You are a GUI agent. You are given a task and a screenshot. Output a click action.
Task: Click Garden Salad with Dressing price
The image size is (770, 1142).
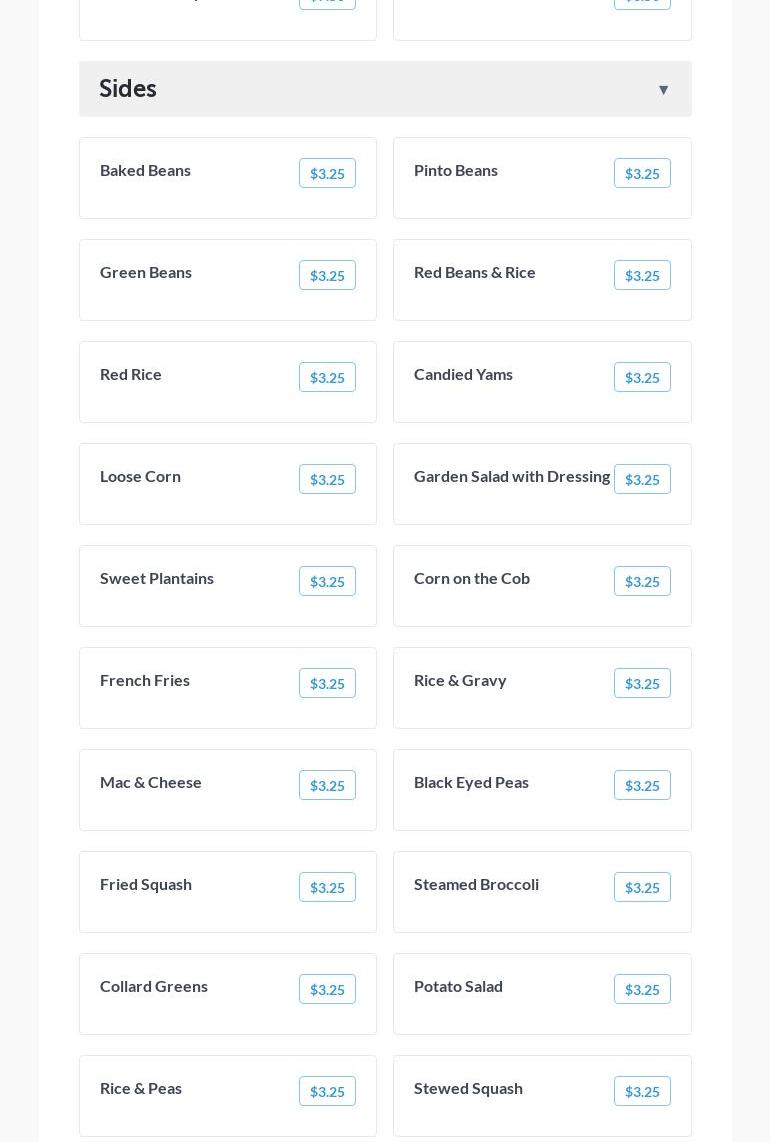(x=642, y=480)
